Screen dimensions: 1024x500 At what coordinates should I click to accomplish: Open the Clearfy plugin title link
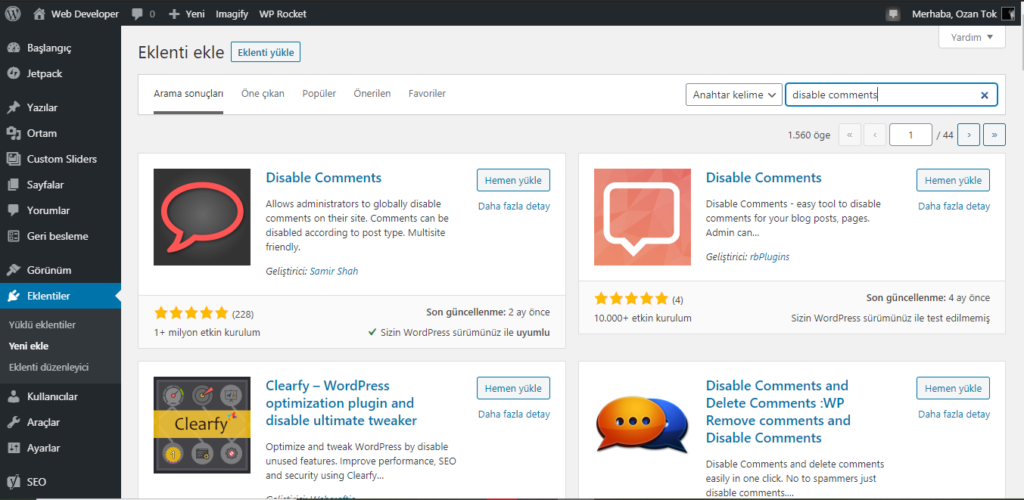(x=341, y=403)
